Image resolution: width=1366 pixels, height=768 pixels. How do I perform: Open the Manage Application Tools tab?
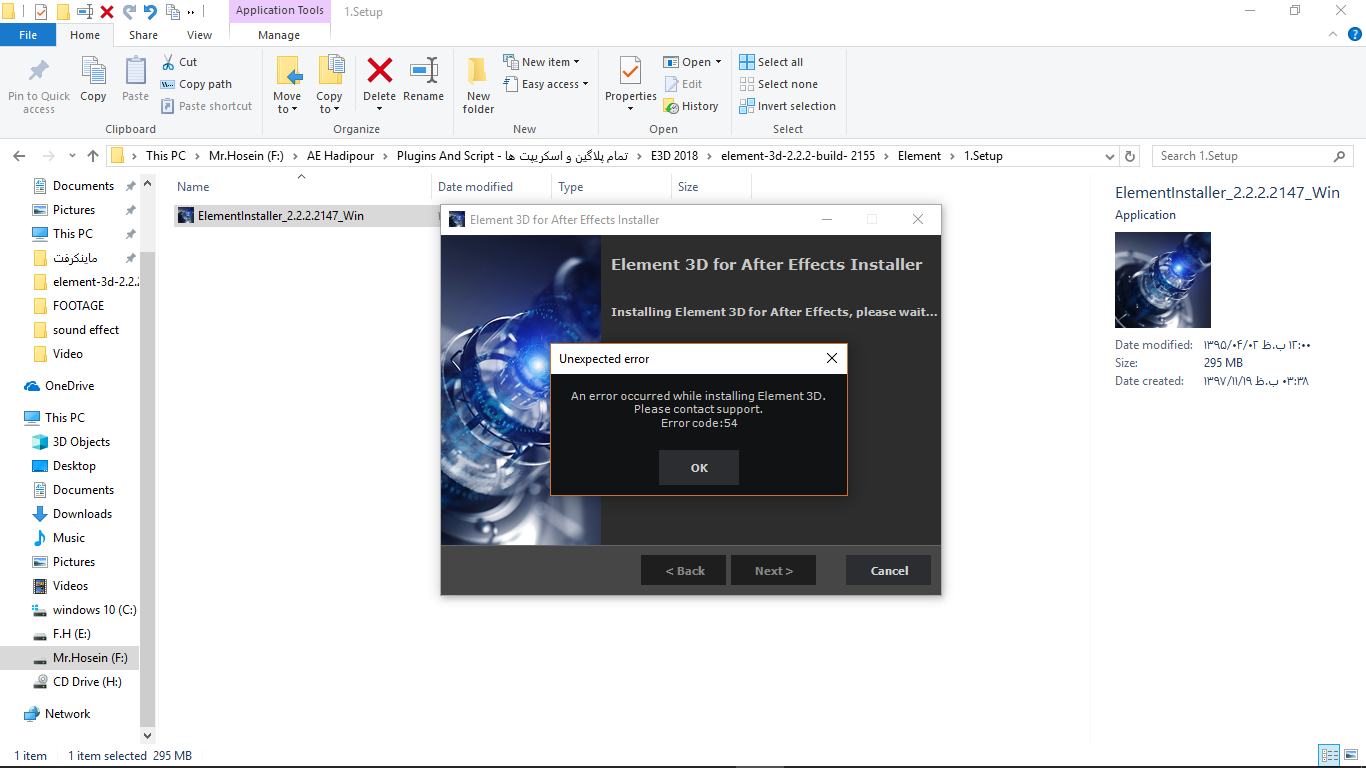(x=279, y=35)
